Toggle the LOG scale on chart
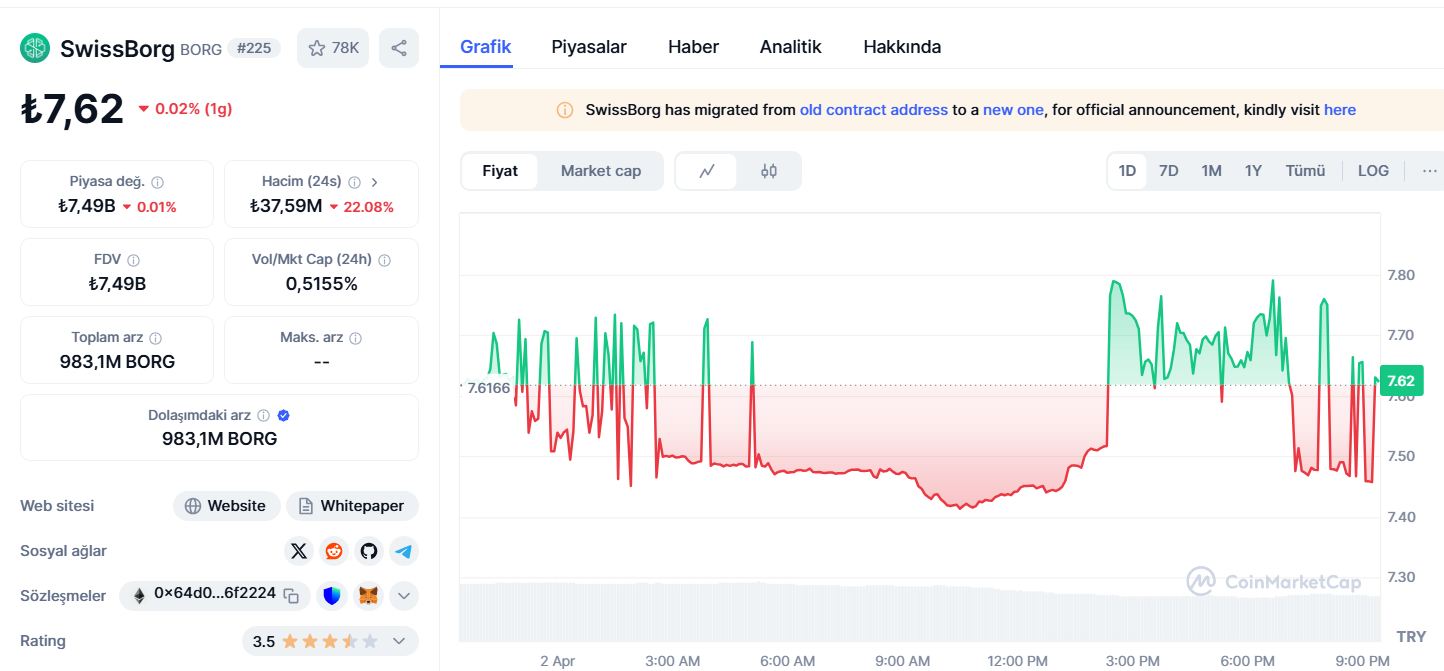The height and width of the screenshot is (671, 1444). tap(1372, 171)
